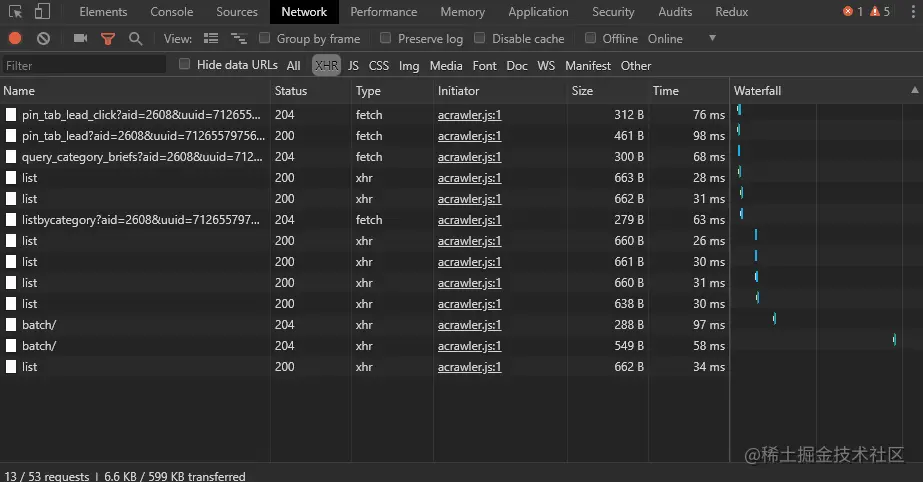Image resolution: width=923 pixels, height=482 pixels.
Task: Sort by the Initiator column header
Action: (500, 91)
